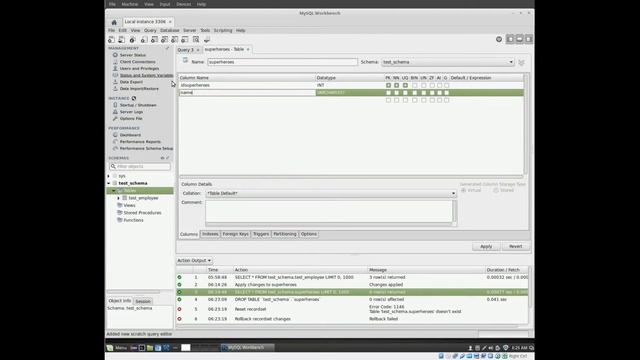The image size is (640, 360).
Task: Click the table icon beside the Name field
Action: pos(185,60)
